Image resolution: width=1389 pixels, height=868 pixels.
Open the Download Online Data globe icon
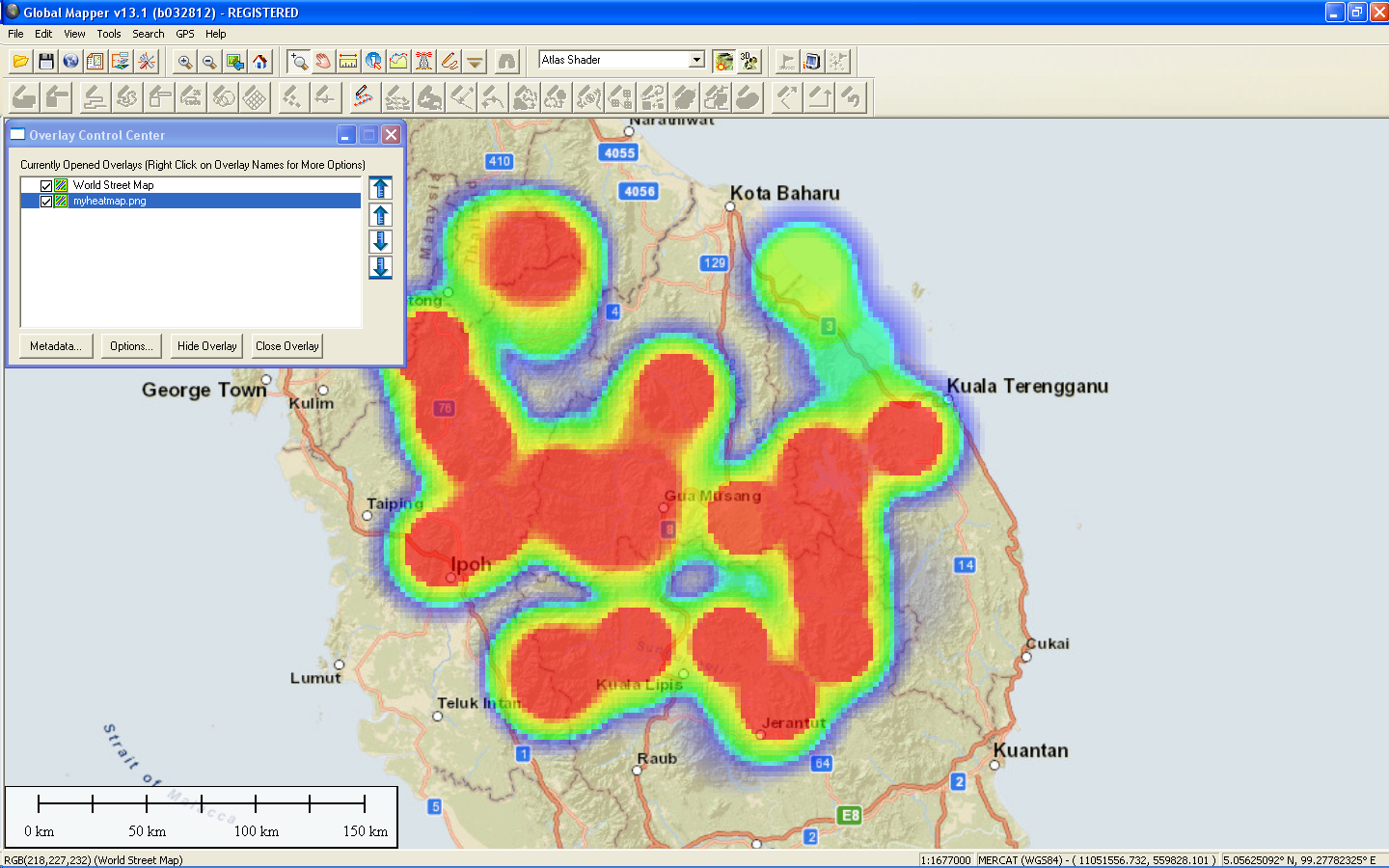pyautogui.click(x=70, y=60)
